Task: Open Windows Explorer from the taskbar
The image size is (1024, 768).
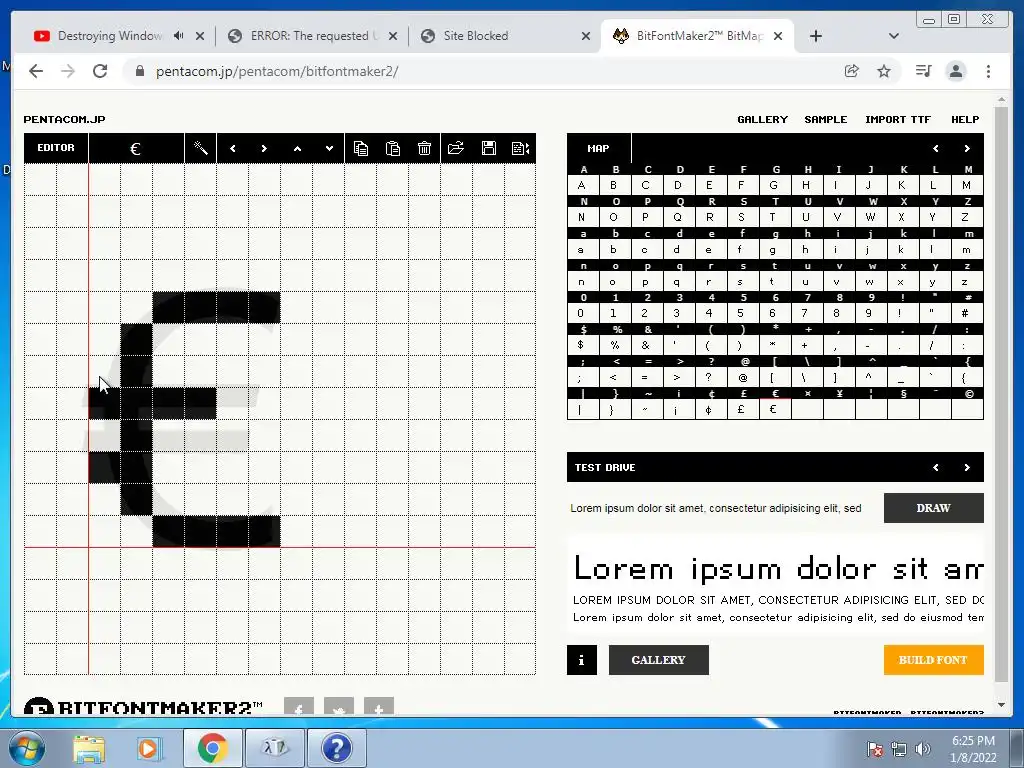Action: (88, 748)
